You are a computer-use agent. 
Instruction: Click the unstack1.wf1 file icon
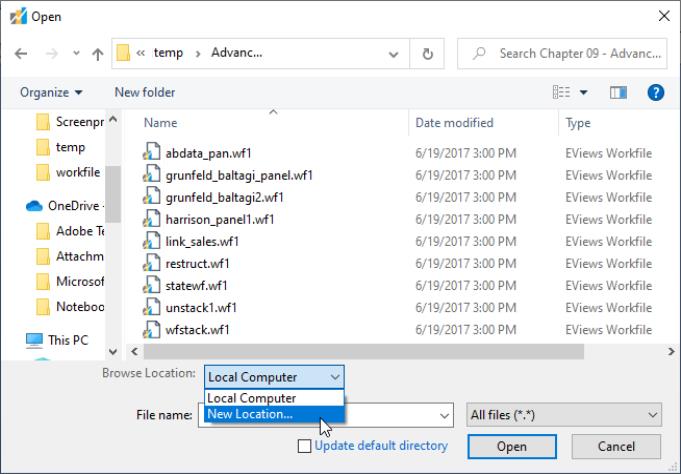152,308
